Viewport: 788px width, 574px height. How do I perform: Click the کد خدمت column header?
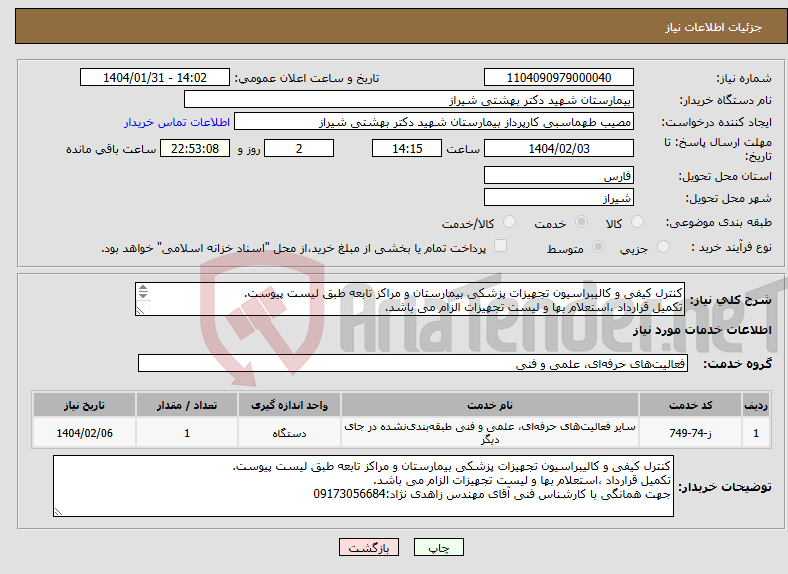691,405
